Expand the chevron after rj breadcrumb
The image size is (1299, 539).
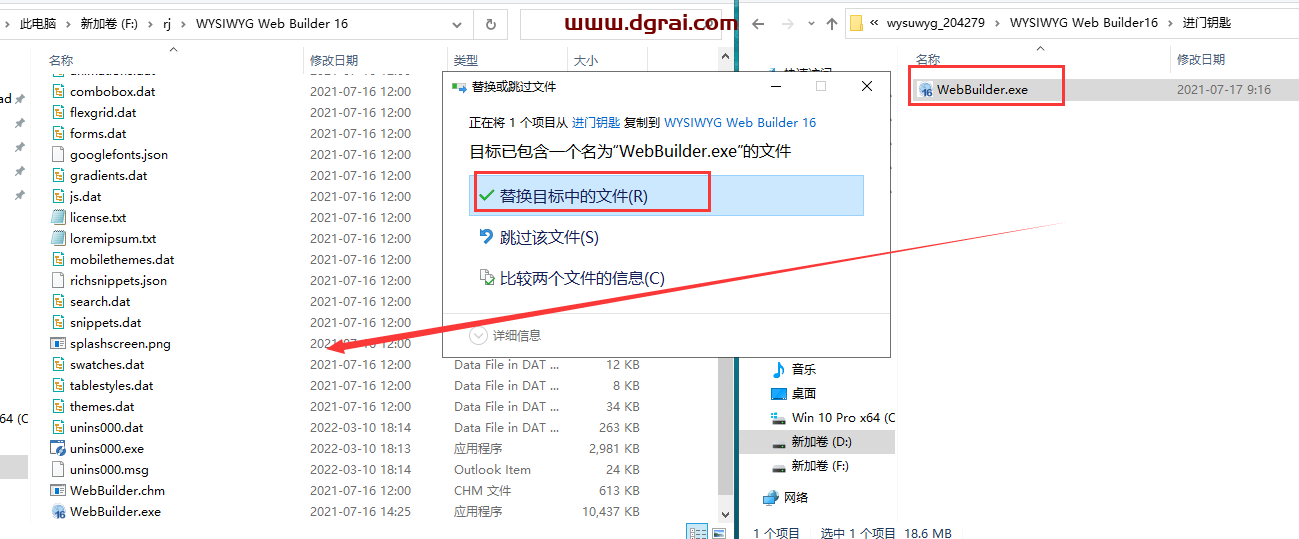tap(185, 24)
